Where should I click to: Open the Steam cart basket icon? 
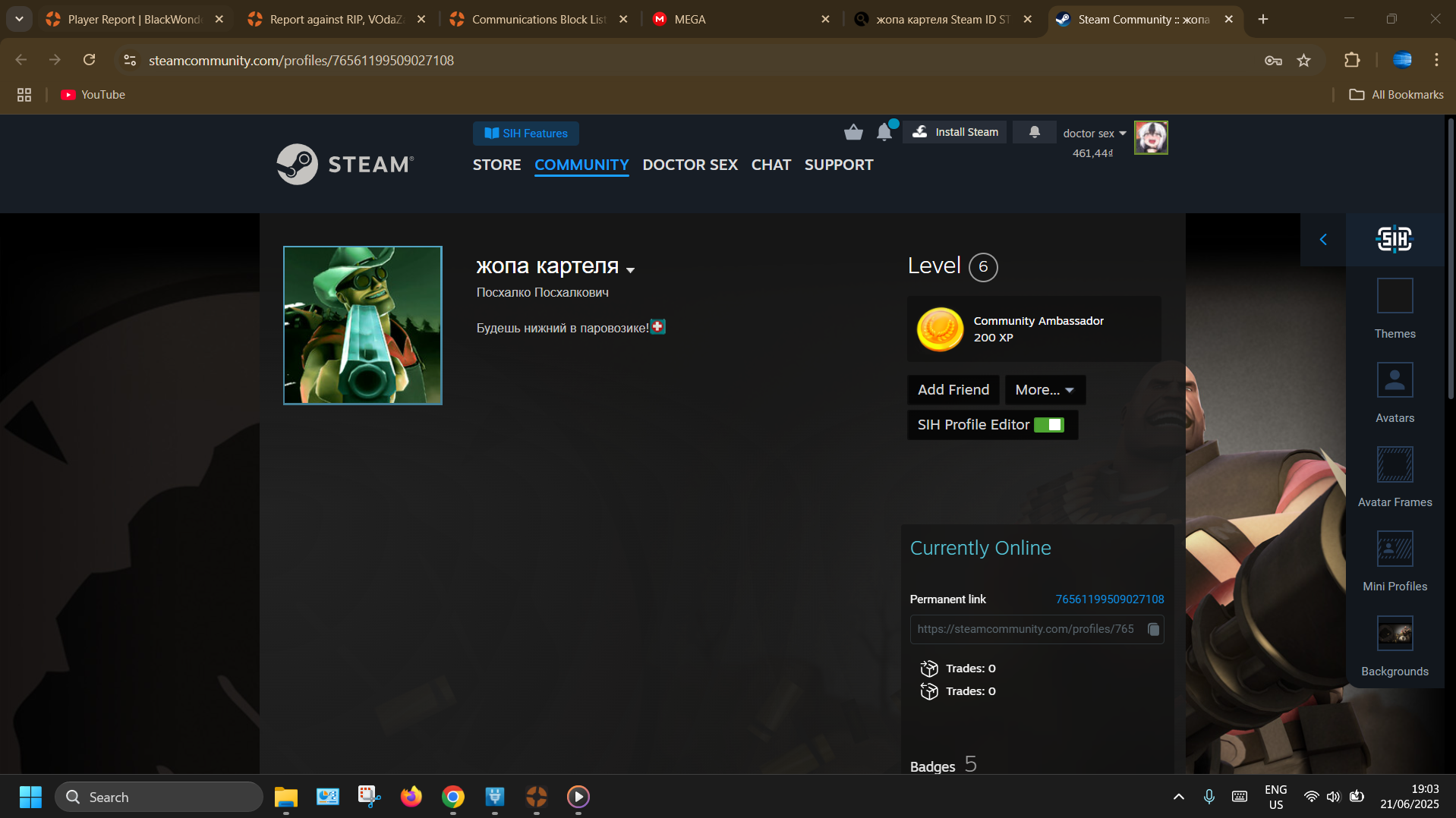[853, 133]
